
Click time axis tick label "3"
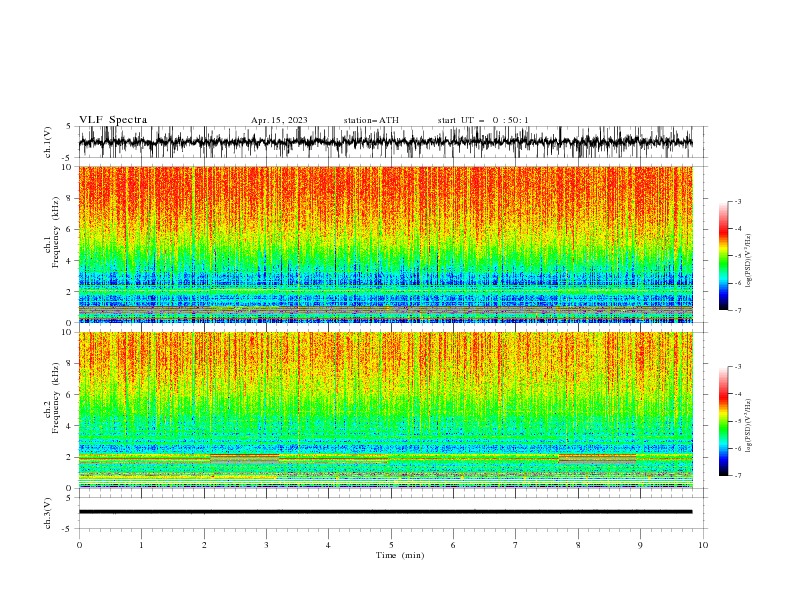point(266,545)
